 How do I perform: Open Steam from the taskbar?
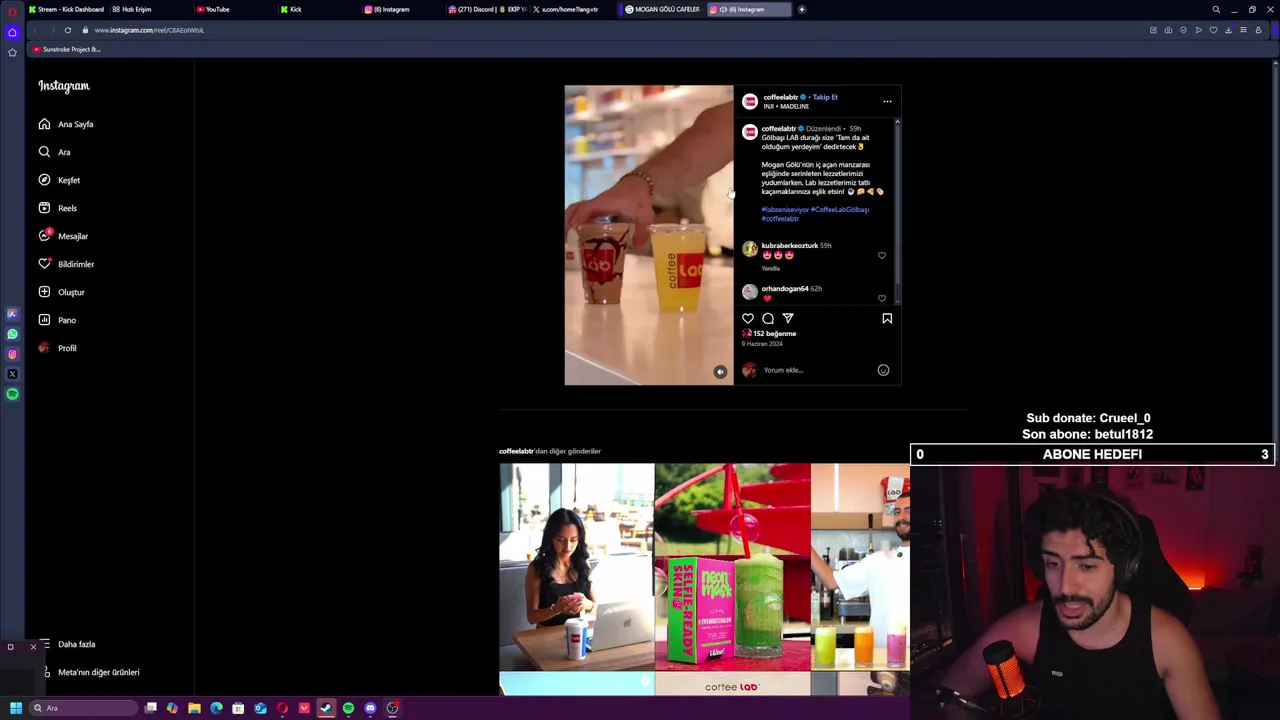point(326,708)
